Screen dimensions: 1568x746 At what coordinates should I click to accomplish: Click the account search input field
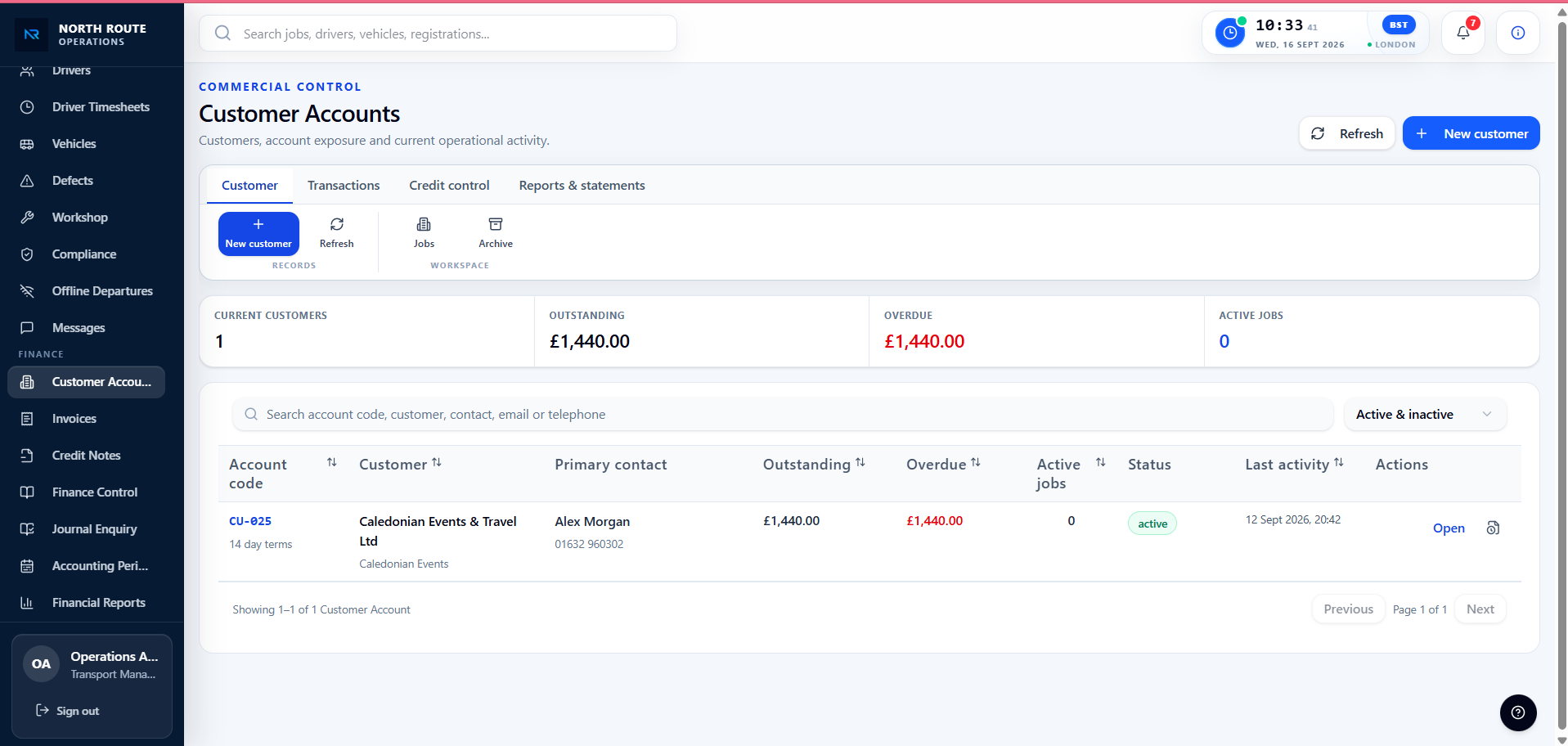[x=783, y=415]
